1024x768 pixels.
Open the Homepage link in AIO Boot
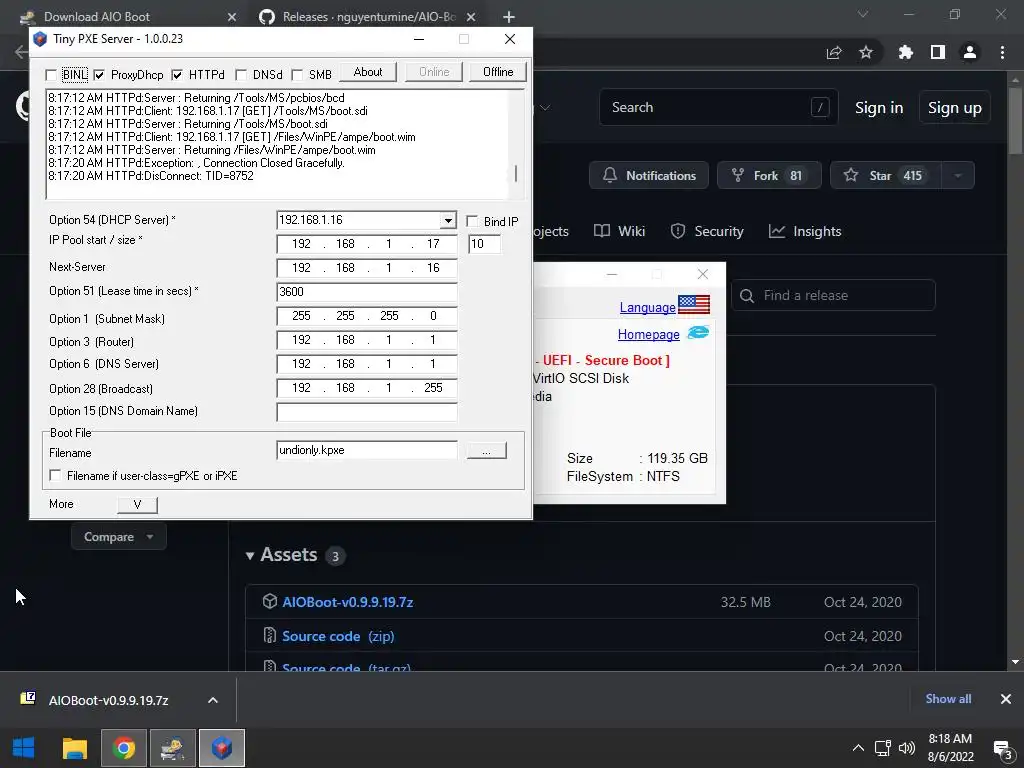(648, 334)
